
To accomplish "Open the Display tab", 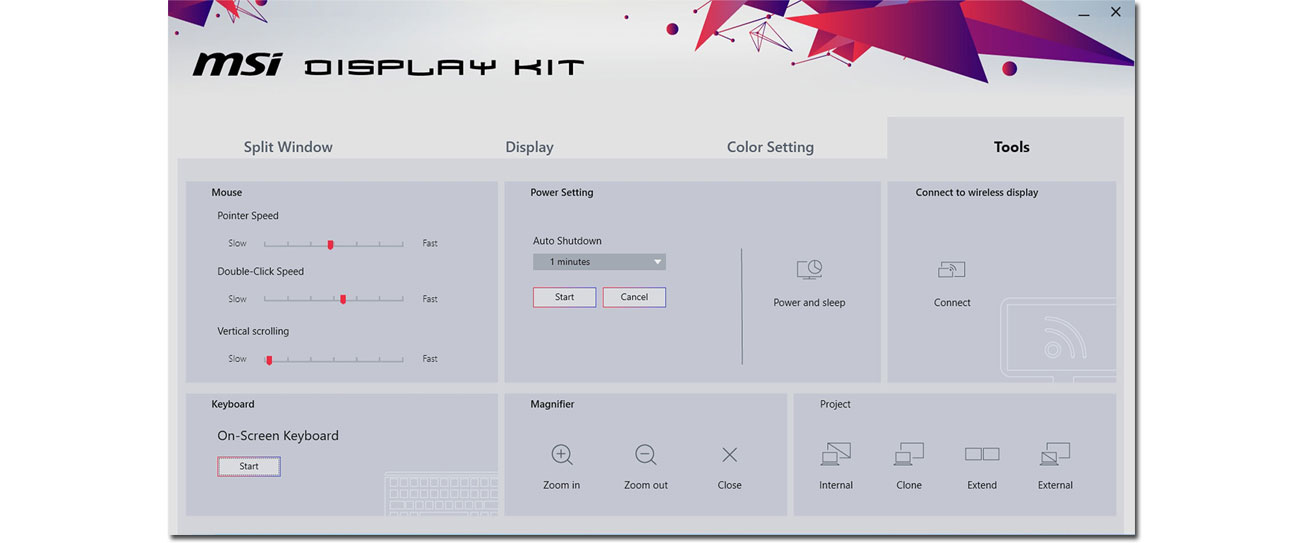I will point(529,147).
